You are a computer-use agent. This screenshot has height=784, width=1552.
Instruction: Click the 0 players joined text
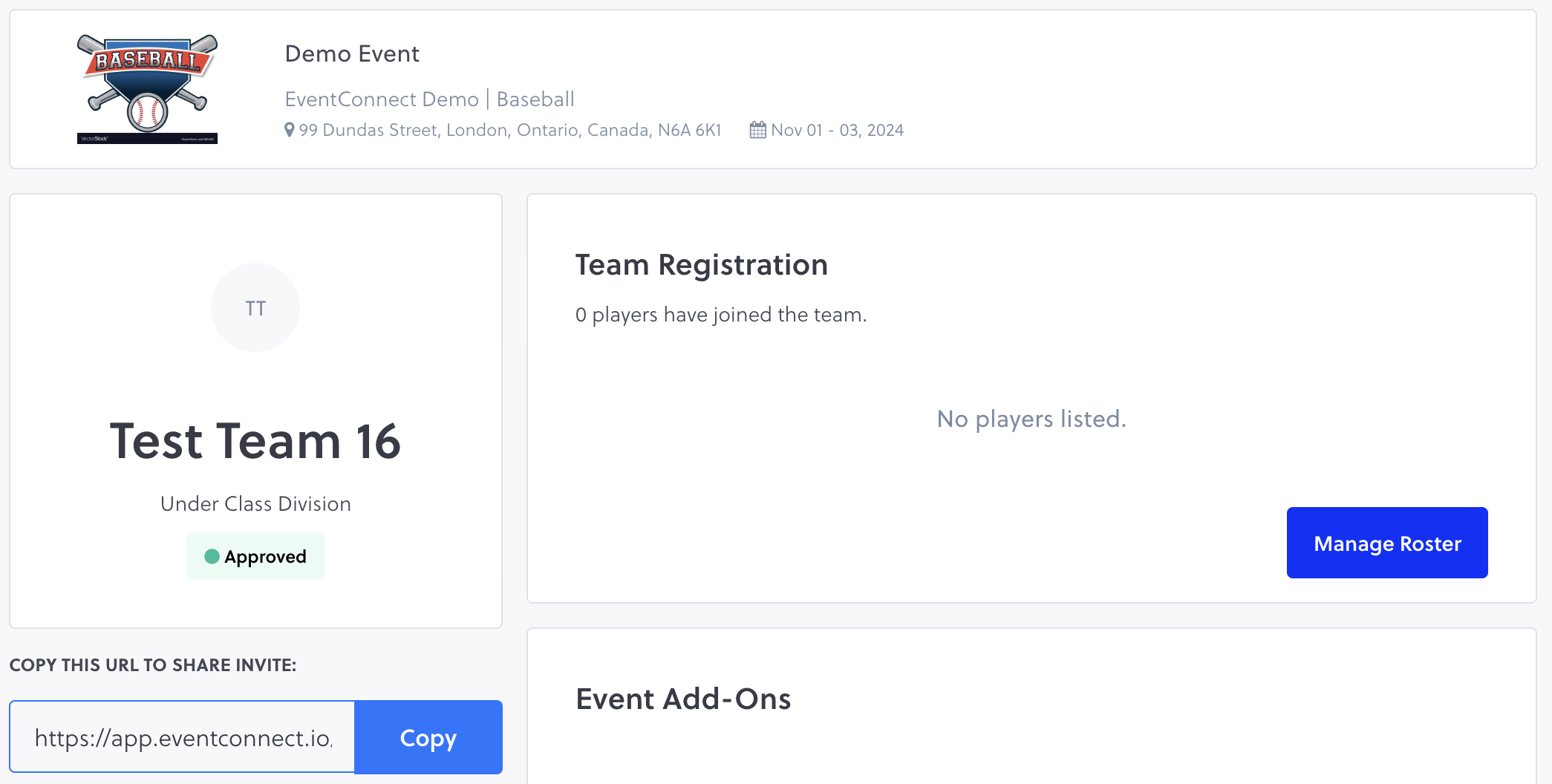(720, 315)
